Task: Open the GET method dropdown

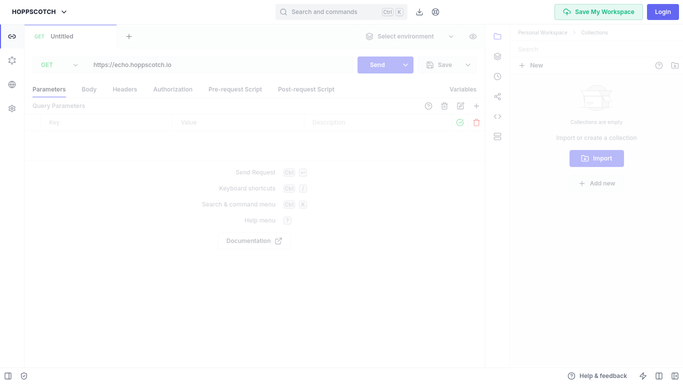Action: click(x=59, y=65)
